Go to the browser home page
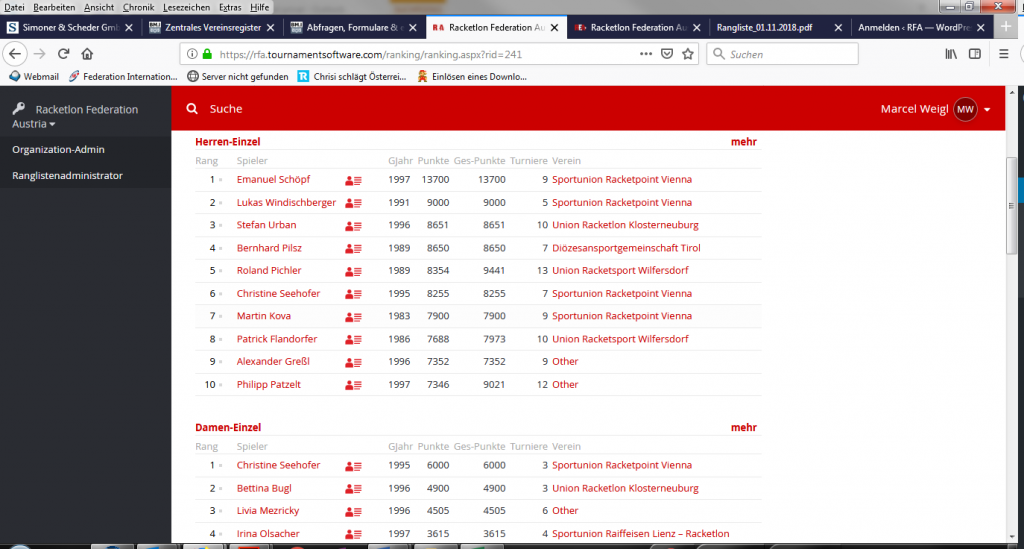The height and width of the screenshot is (549, 1024). 87,54
